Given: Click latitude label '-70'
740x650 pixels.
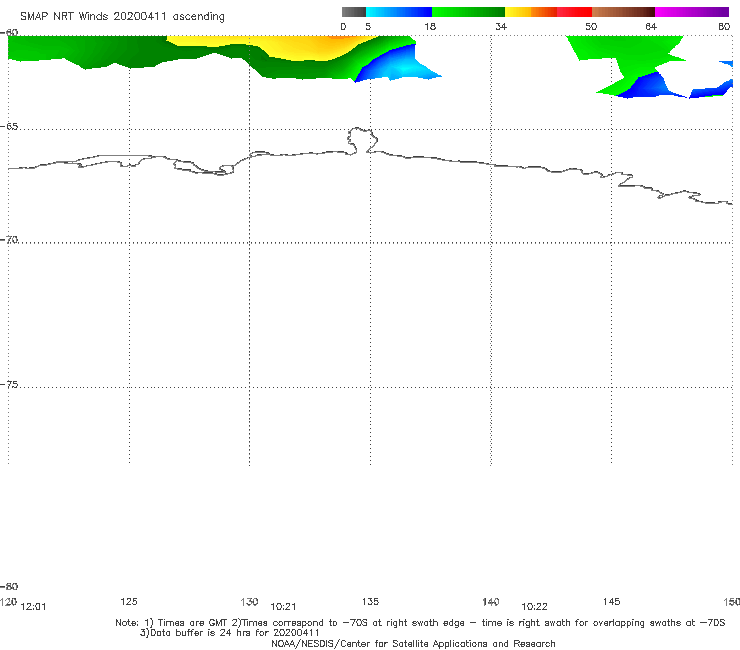Looking at the screenshot, I should (x=9, y=240).
